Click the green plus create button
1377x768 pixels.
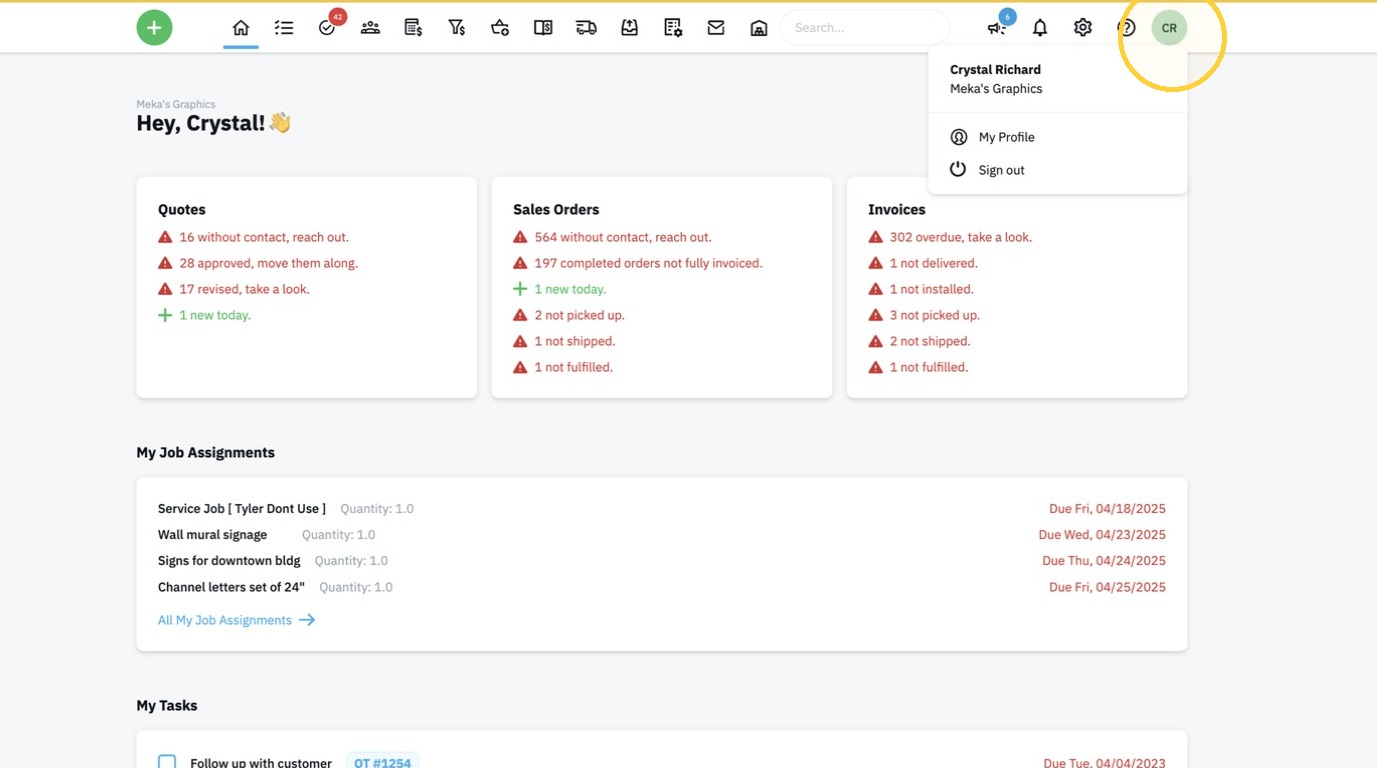[154, 27]
